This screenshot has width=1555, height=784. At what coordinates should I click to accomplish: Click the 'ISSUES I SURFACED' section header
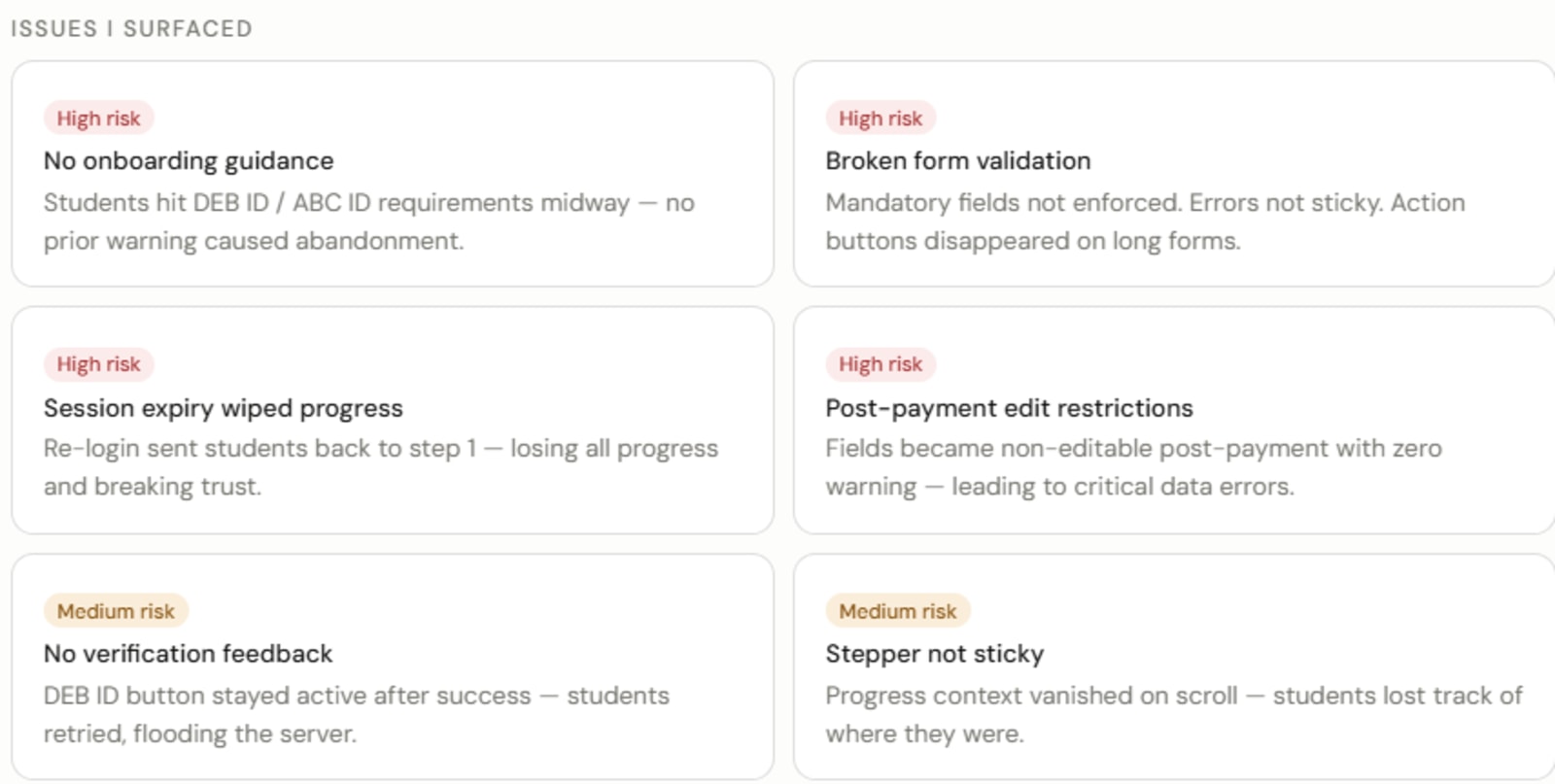point(131,29)
